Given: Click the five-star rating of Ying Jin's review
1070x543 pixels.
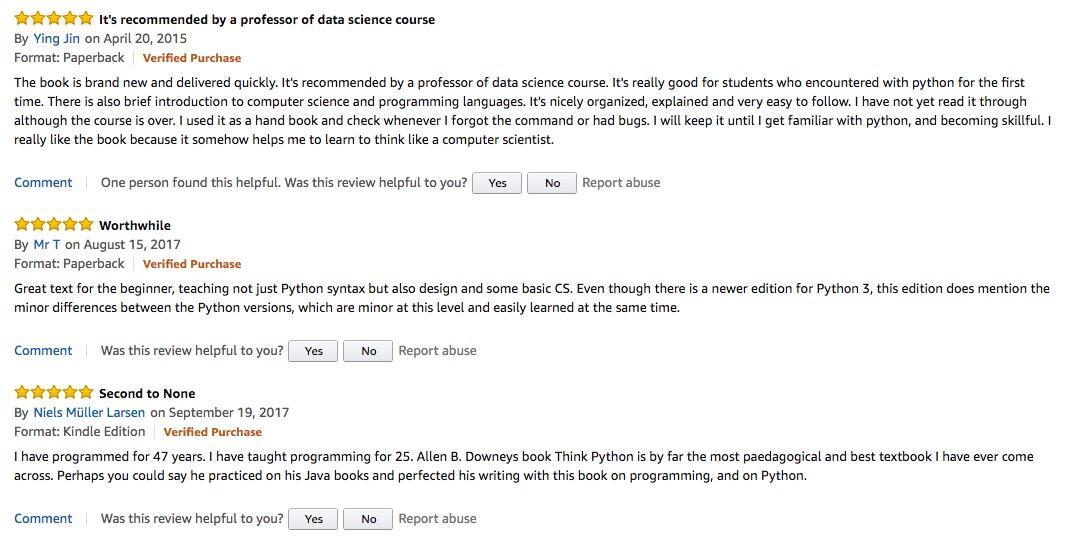Looking at the screenshot, I should click(54, 19).
